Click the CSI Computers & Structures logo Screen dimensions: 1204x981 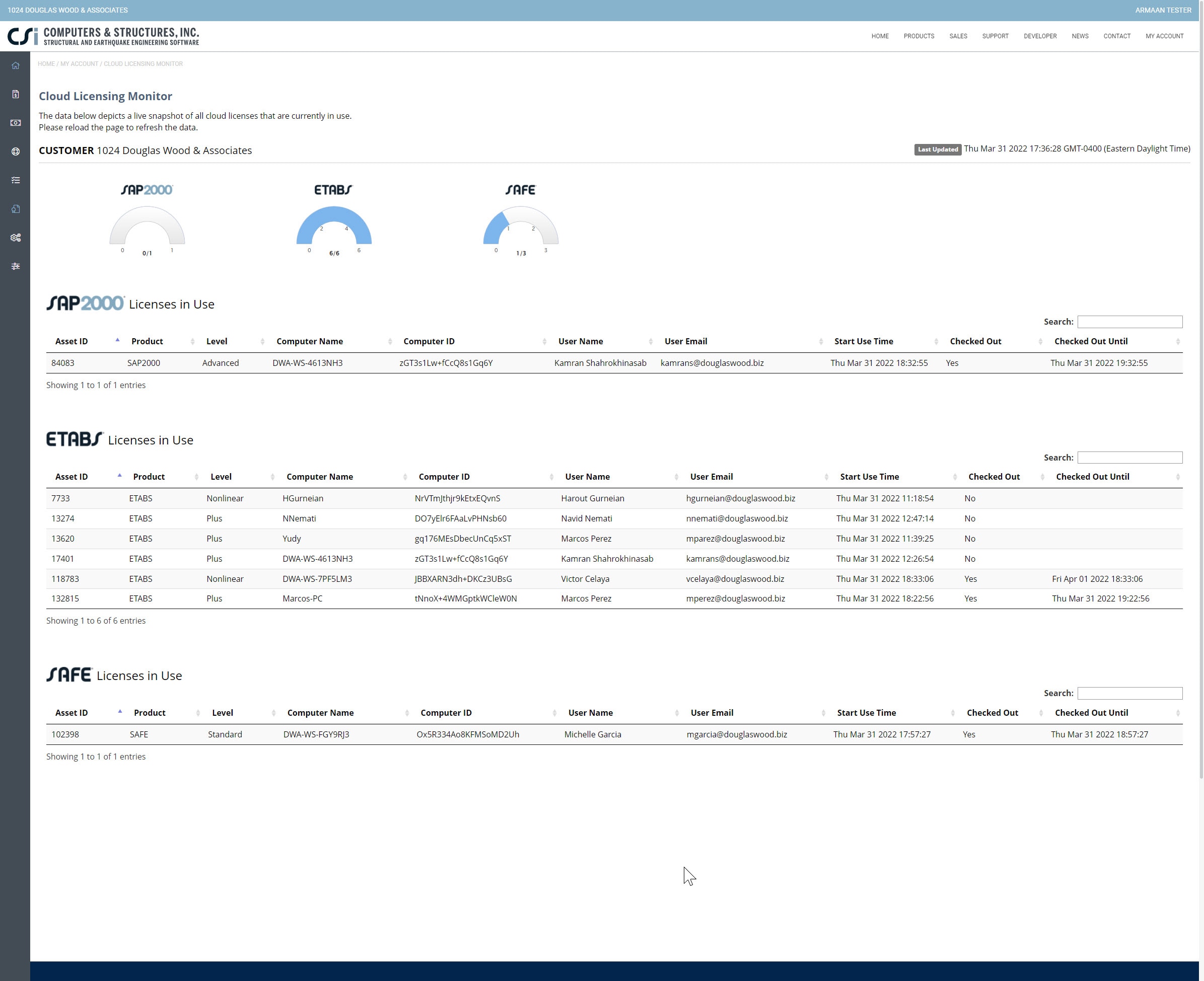coord(103,36)
